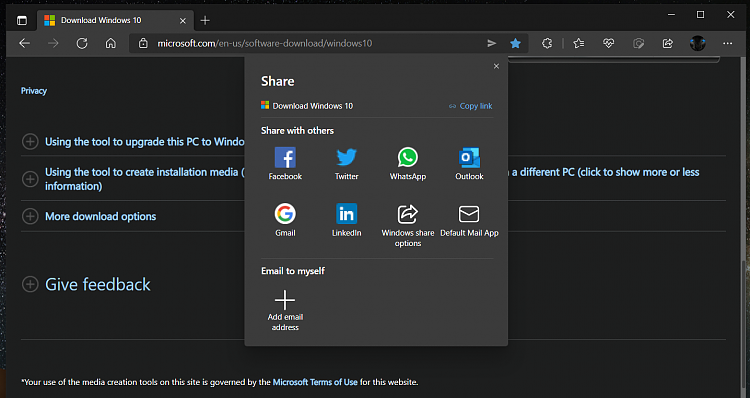The image size is (750, 398).
Task: Open the Collections toolbar icon
Action: [x=638, y=44]
